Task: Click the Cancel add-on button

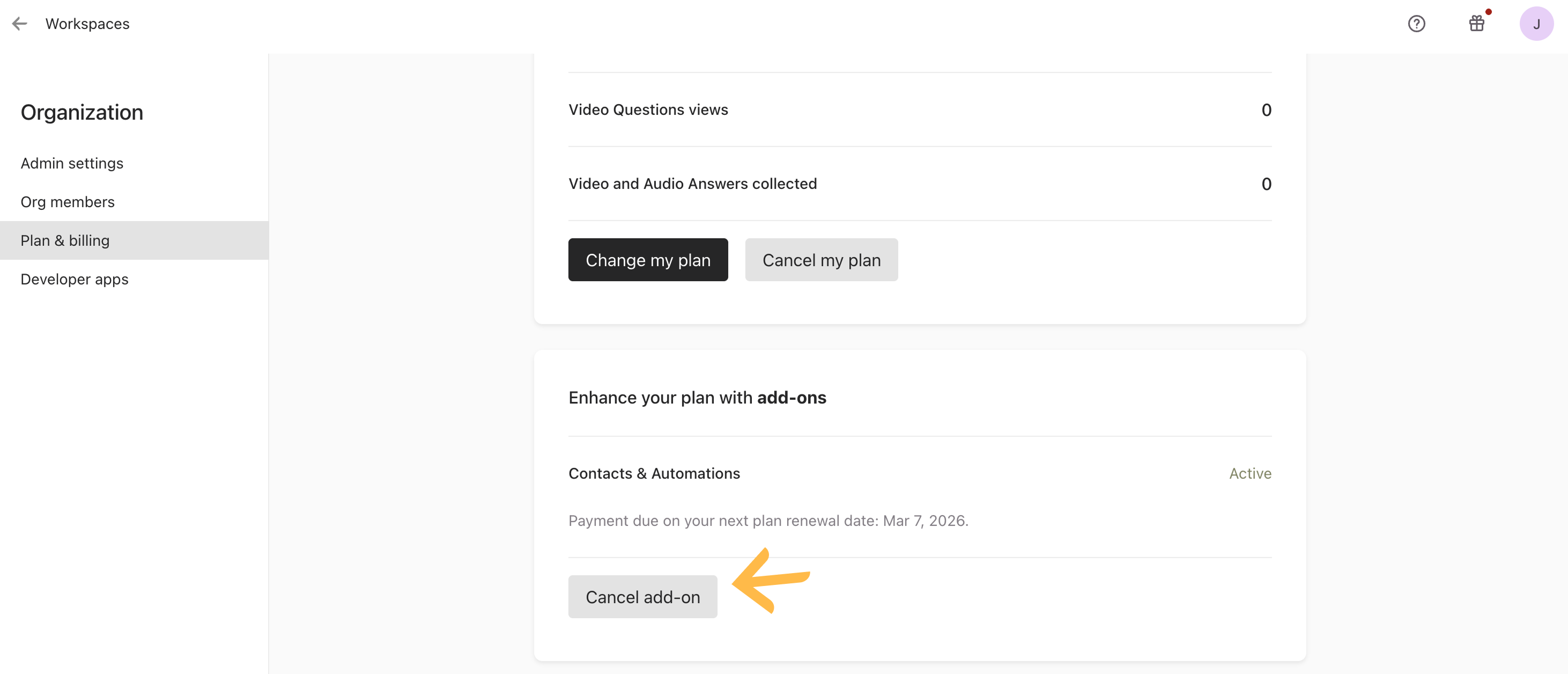Action: pyautogui.click(x=642, y=597)
